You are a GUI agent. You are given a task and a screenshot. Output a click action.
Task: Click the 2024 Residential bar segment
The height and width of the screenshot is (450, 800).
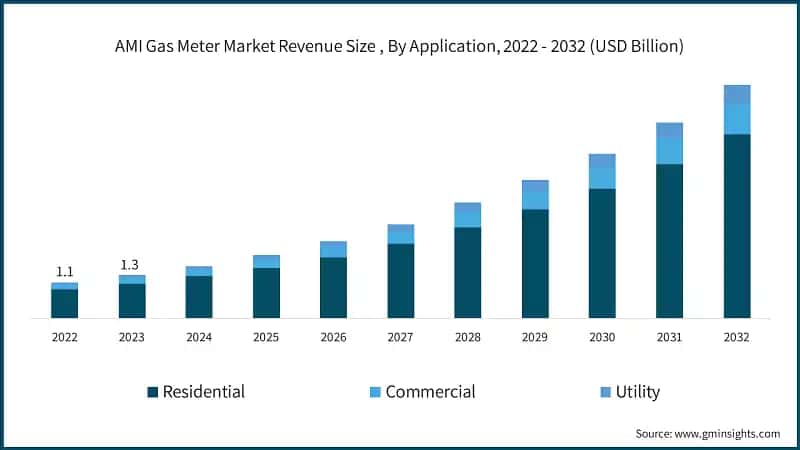pos(199,297)
